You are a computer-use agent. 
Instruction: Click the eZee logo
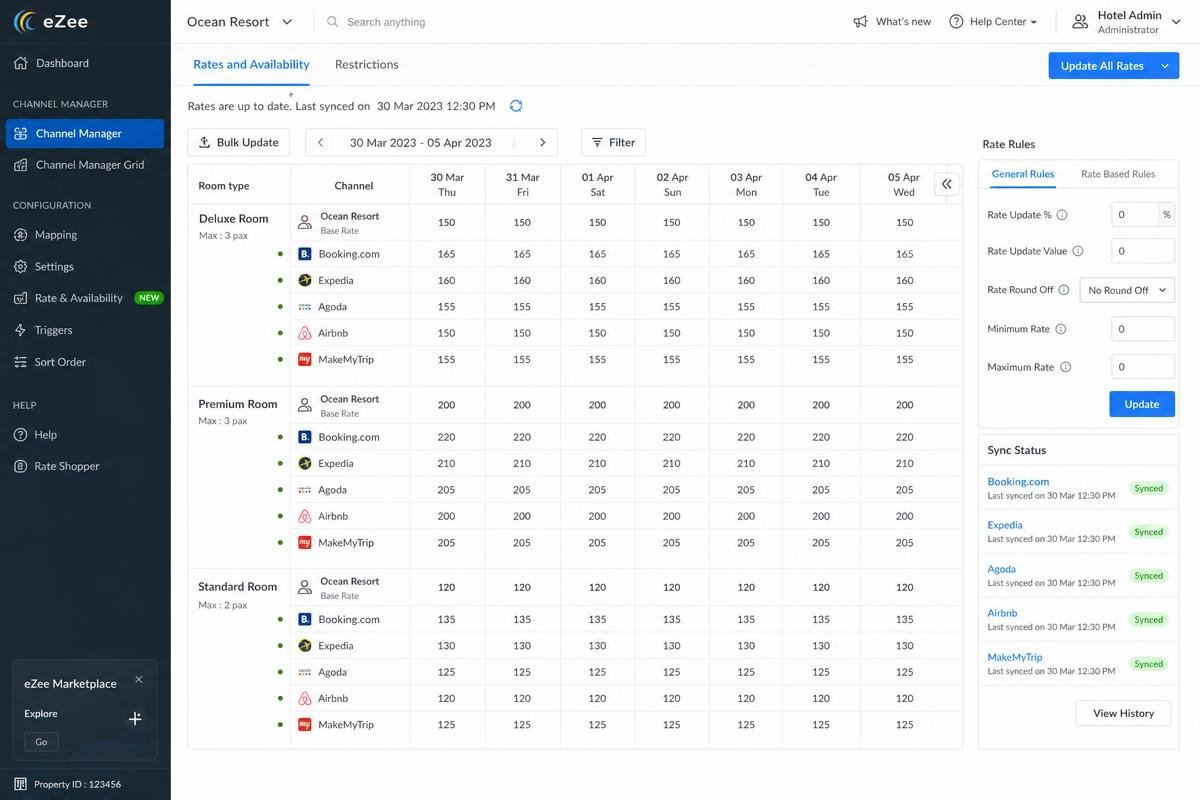(52, 22)
